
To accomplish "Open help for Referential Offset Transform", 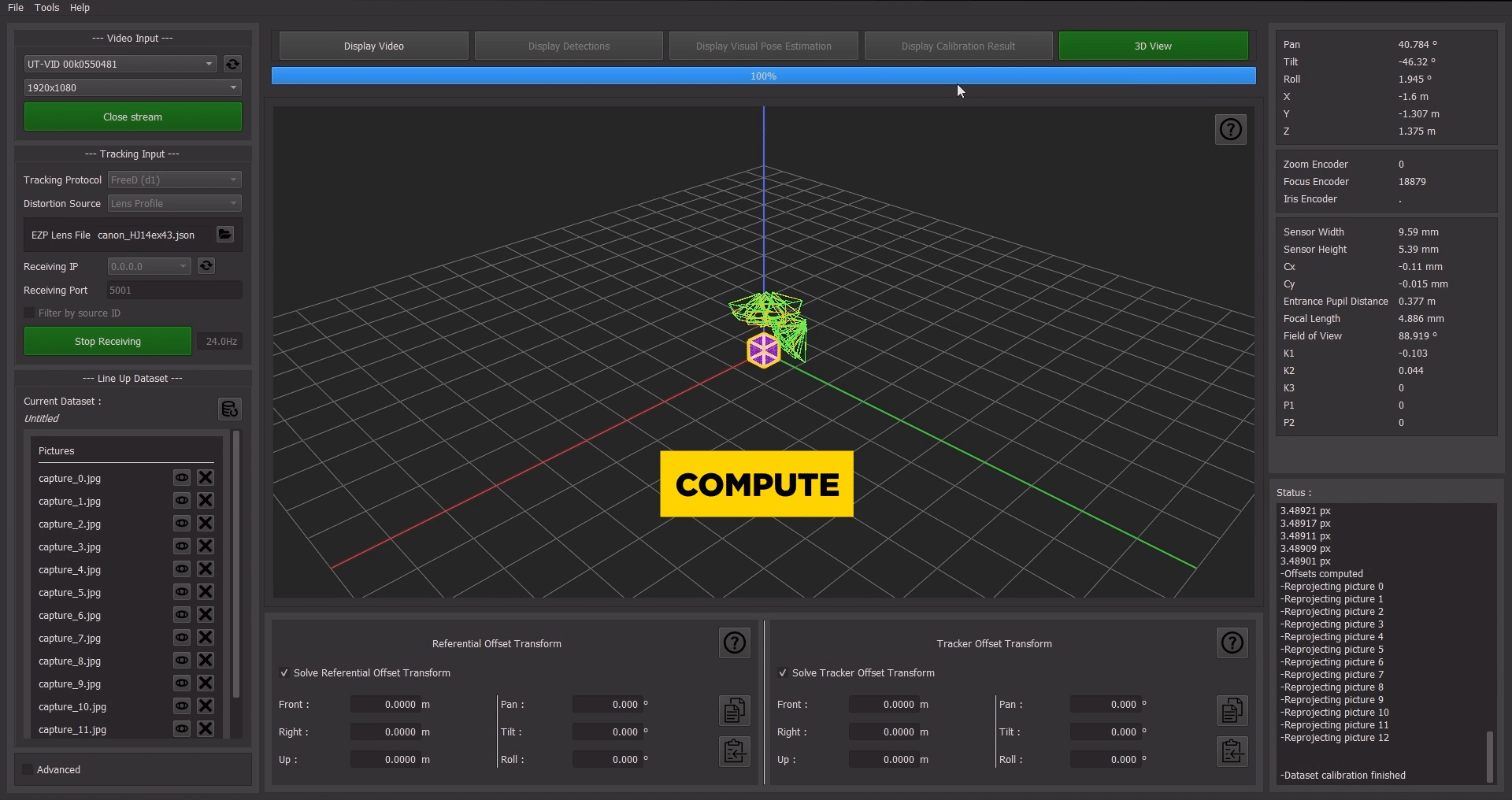I will (734, 643).
